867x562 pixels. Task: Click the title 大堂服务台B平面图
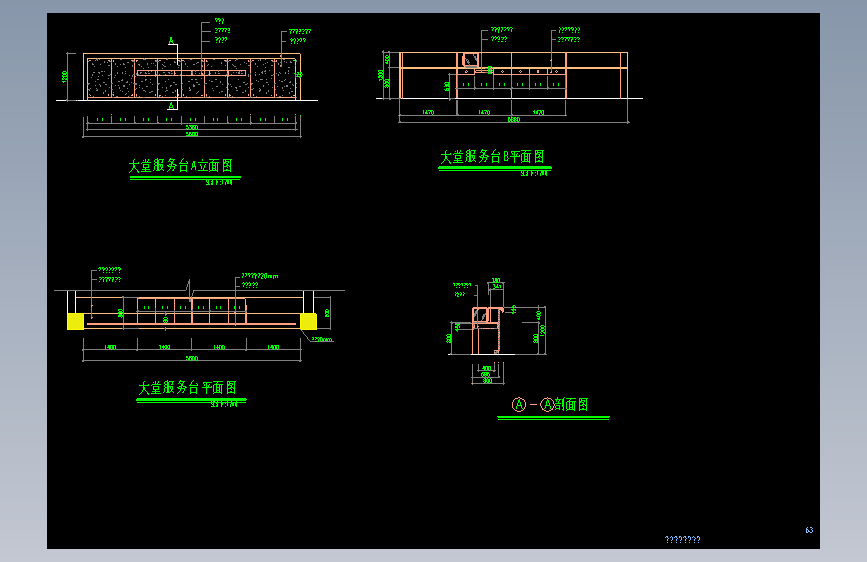pos(492,157)
